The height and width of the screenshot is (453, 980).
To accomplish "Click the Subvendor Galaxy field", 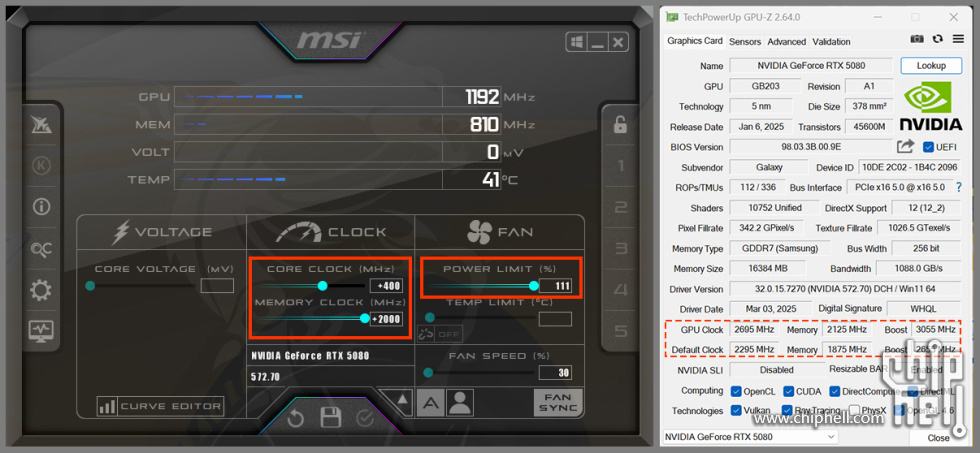I will [769, 167].
